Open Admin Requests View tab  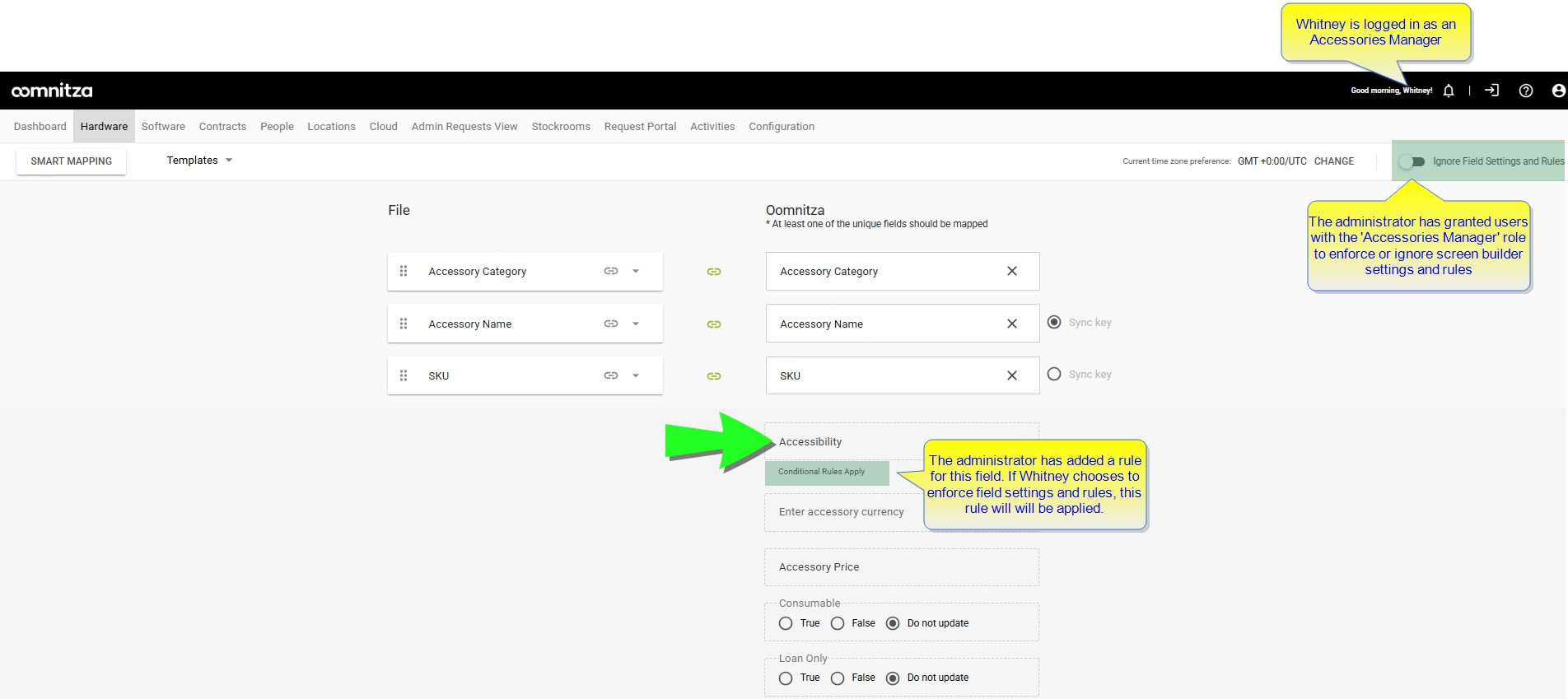click(464, 126)
